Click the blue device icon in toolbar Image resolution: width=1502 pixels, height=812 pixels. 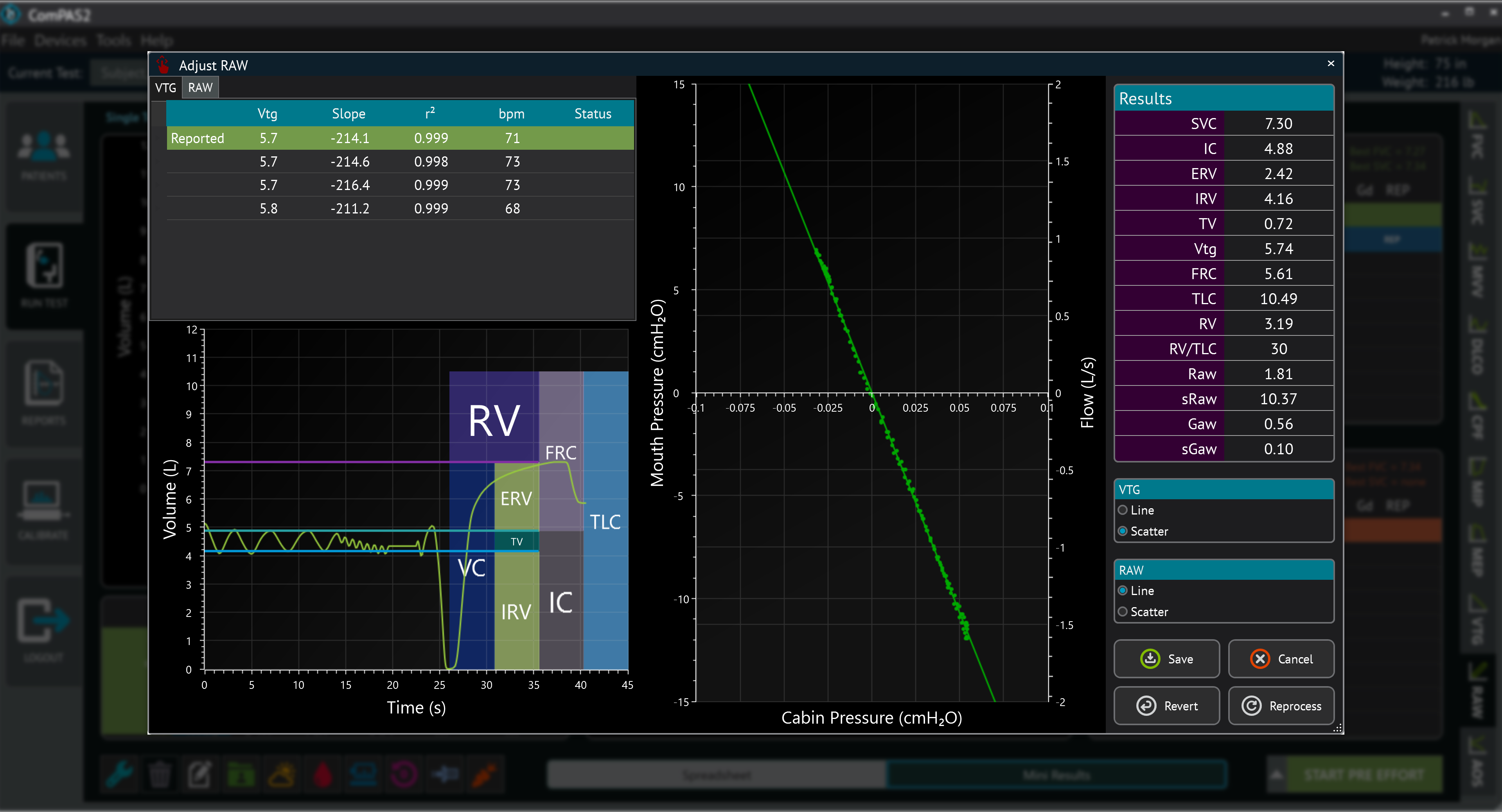363,775
